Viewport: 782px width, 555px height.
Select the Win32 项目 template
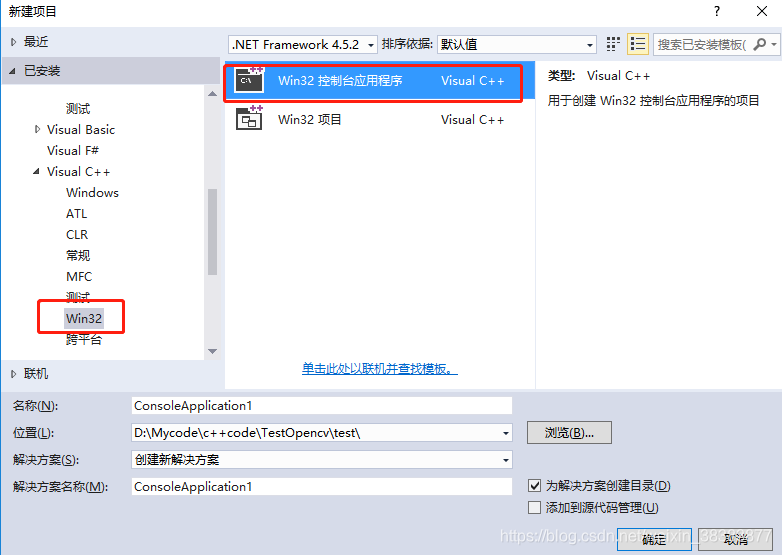click(x=380, y=119)
